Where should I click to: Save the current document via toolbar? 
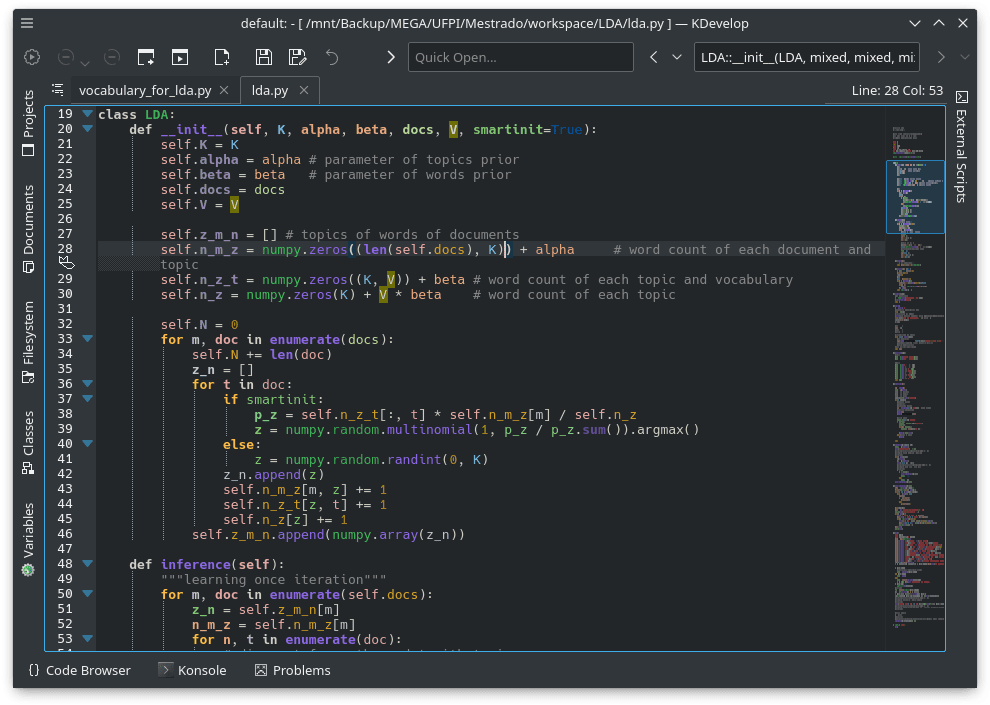point(264,57)
